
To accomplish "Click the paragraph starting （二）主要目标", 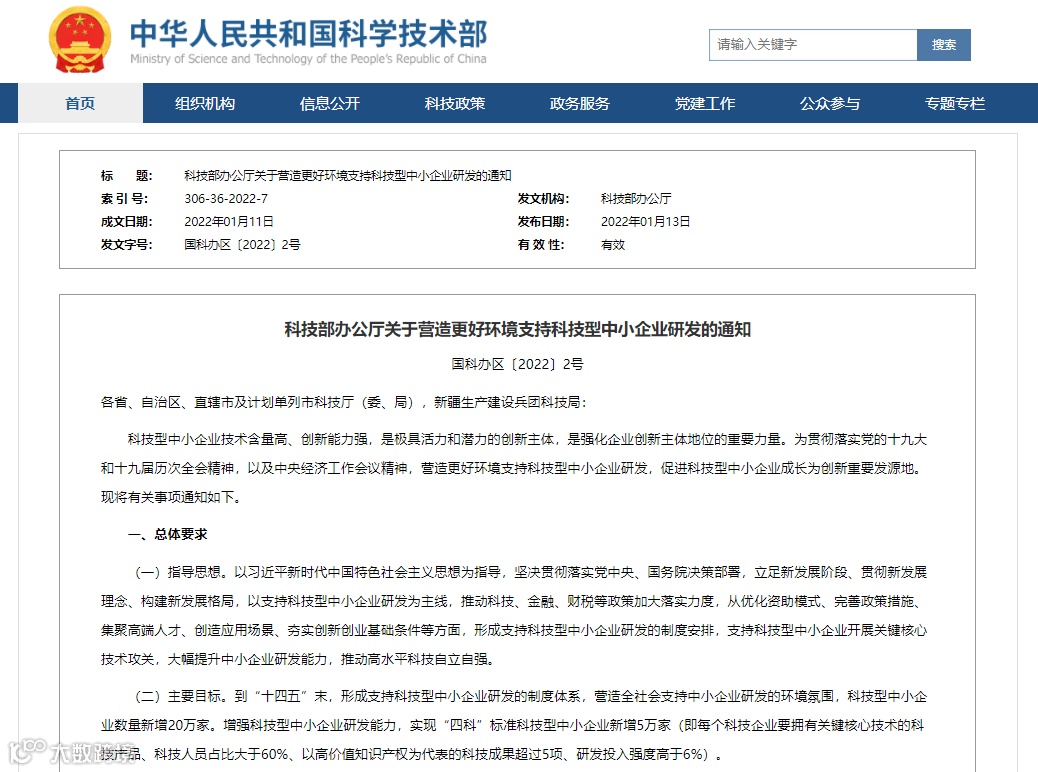I will point(514,726).
